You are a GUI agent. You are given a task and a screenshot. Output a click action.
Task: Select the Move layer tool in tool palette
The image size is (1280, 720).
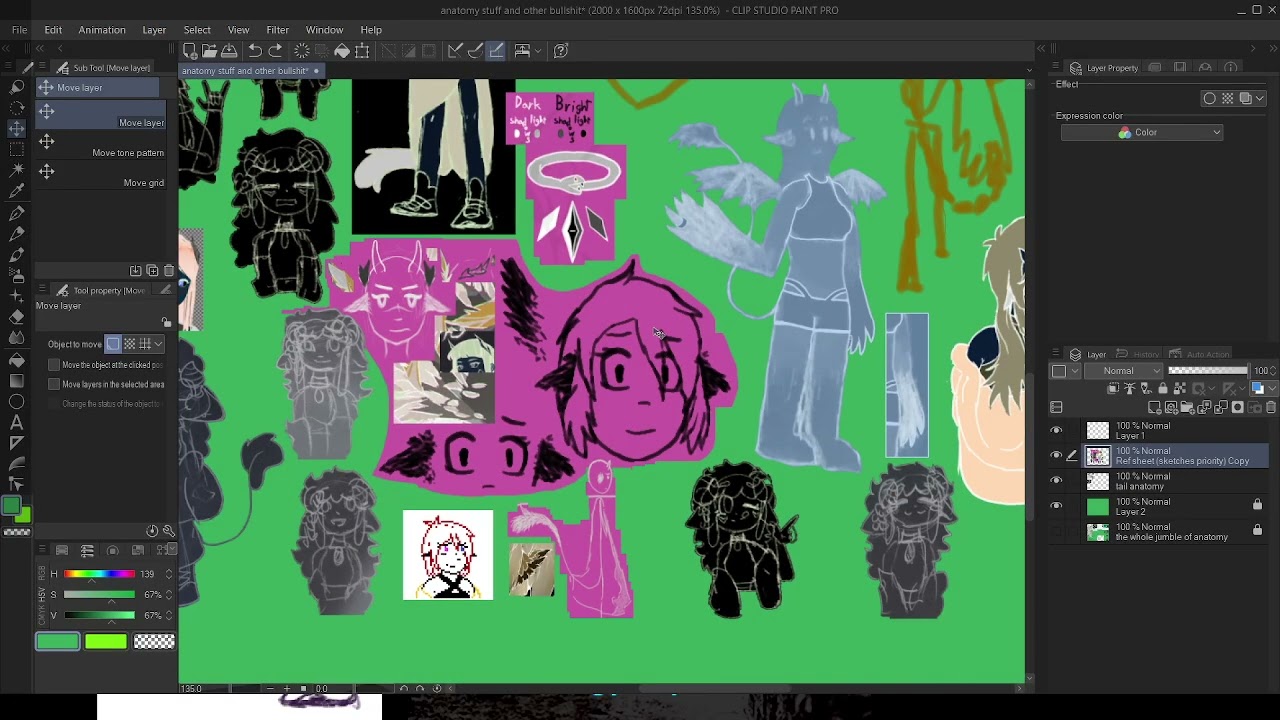point(17,128)
